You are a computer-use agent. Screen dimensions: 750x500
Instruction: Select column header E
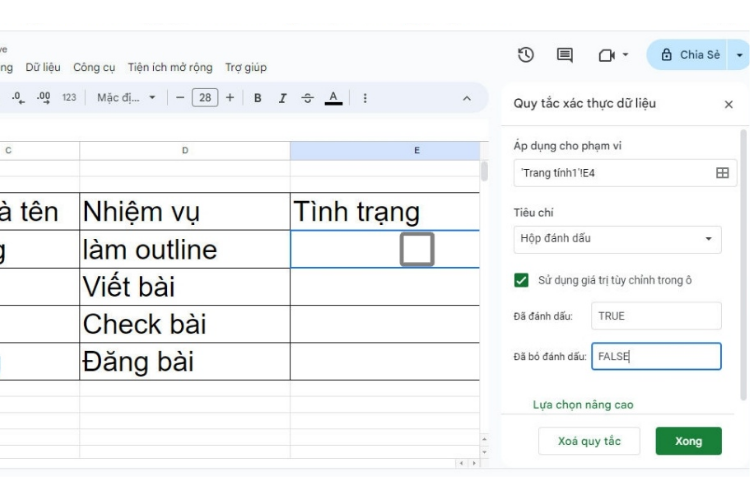tap(385, 150)
